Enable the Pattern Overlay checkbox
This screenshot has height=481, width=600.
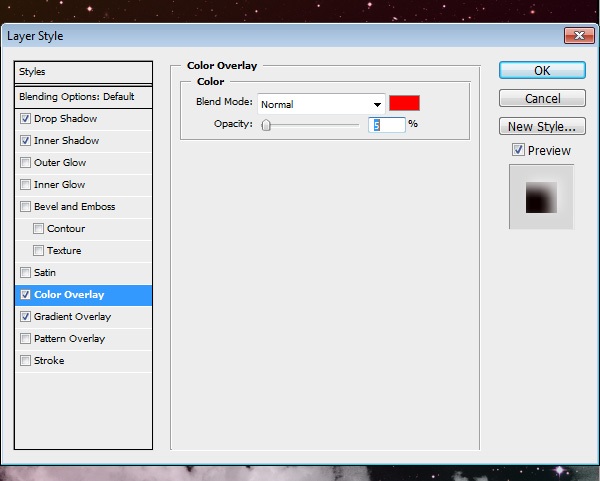pyautogui.click(x=25, y=339)
